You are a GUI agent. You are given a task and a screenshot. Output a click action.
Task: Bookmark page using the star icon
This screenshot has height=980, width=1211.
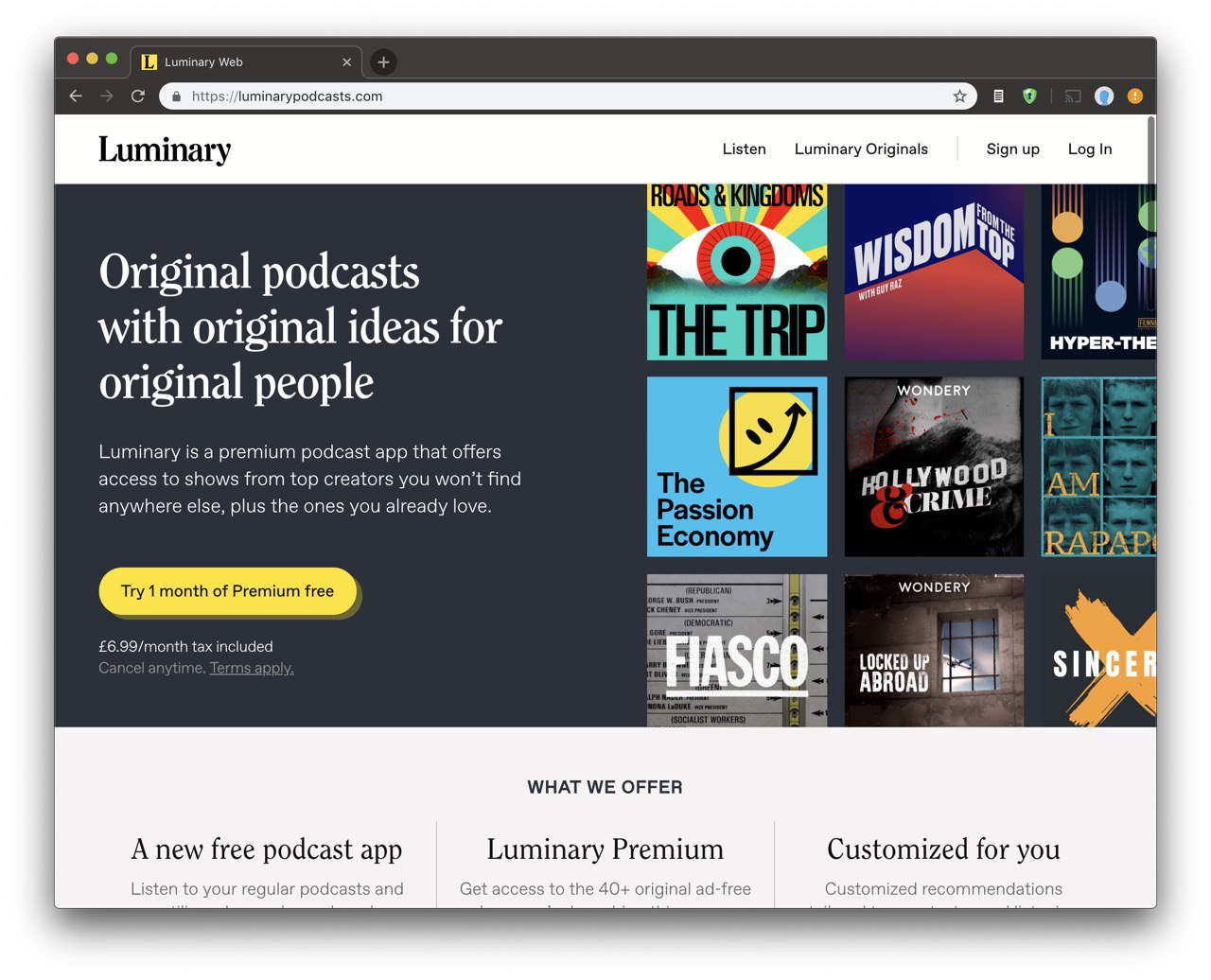(959, 96)
